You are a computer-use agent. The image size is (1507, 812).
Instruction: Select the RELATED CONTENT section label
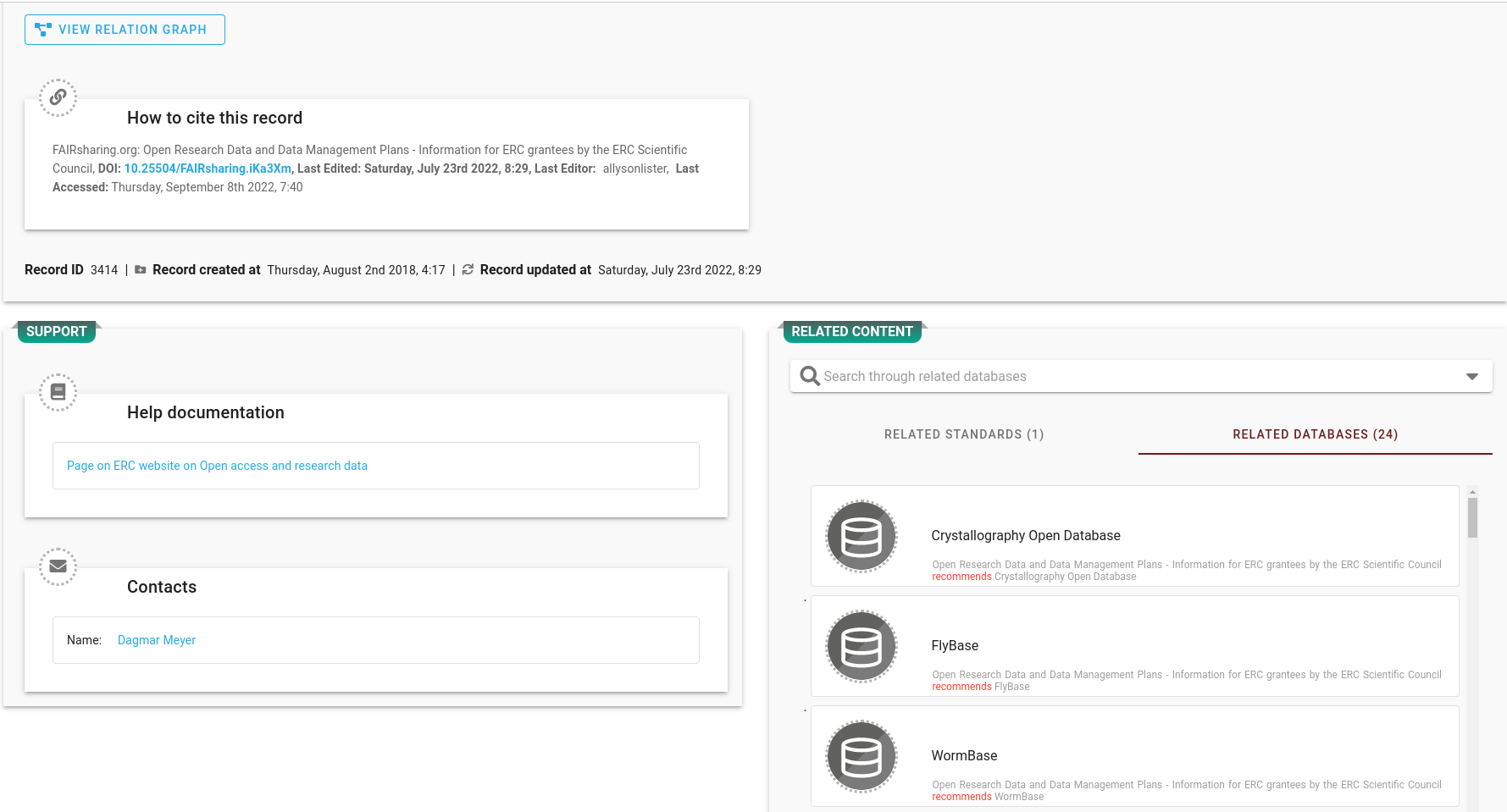point(852,332)
